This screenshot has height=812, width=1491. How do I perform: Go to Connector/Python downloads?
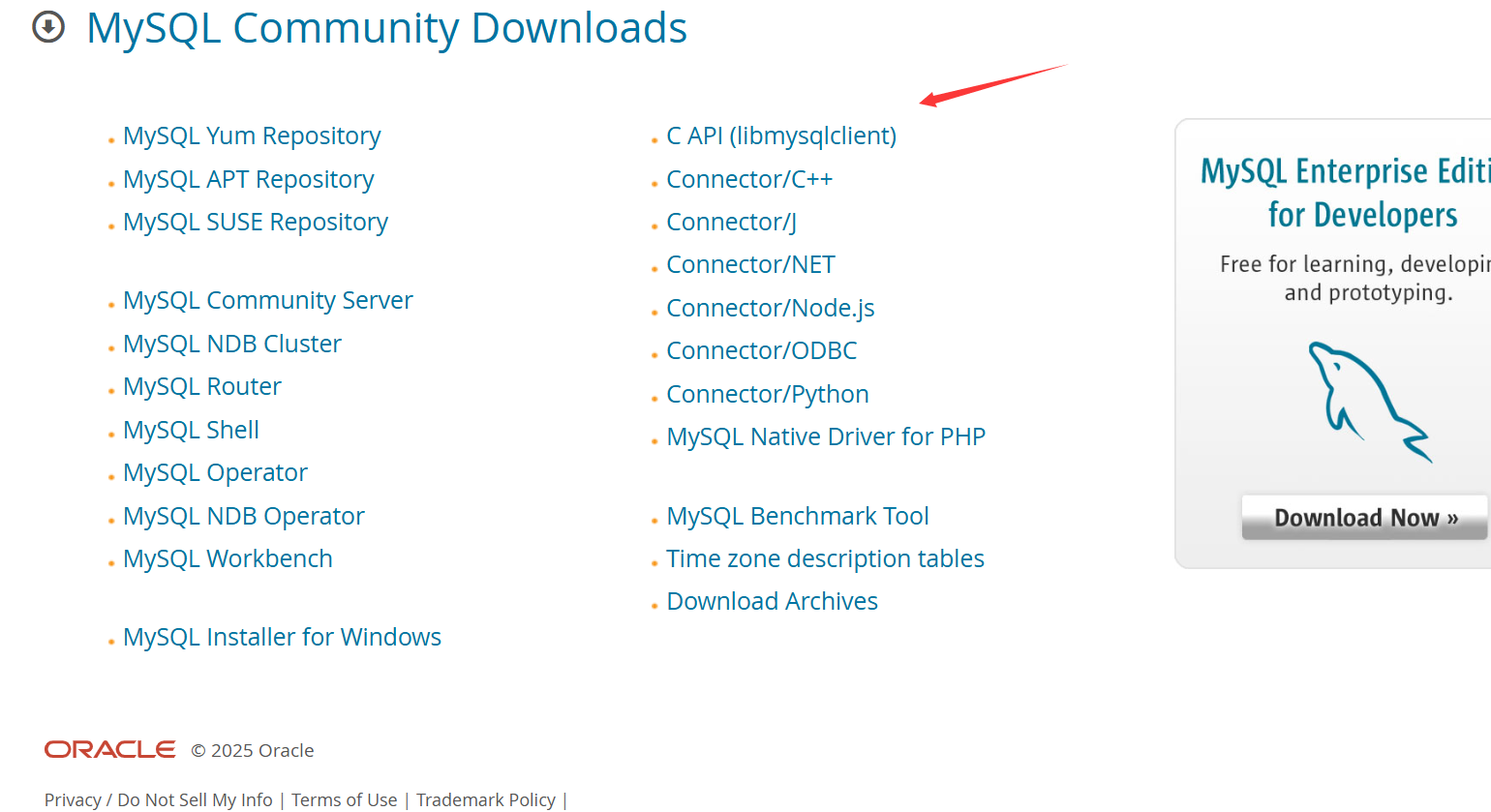[768, 395]
